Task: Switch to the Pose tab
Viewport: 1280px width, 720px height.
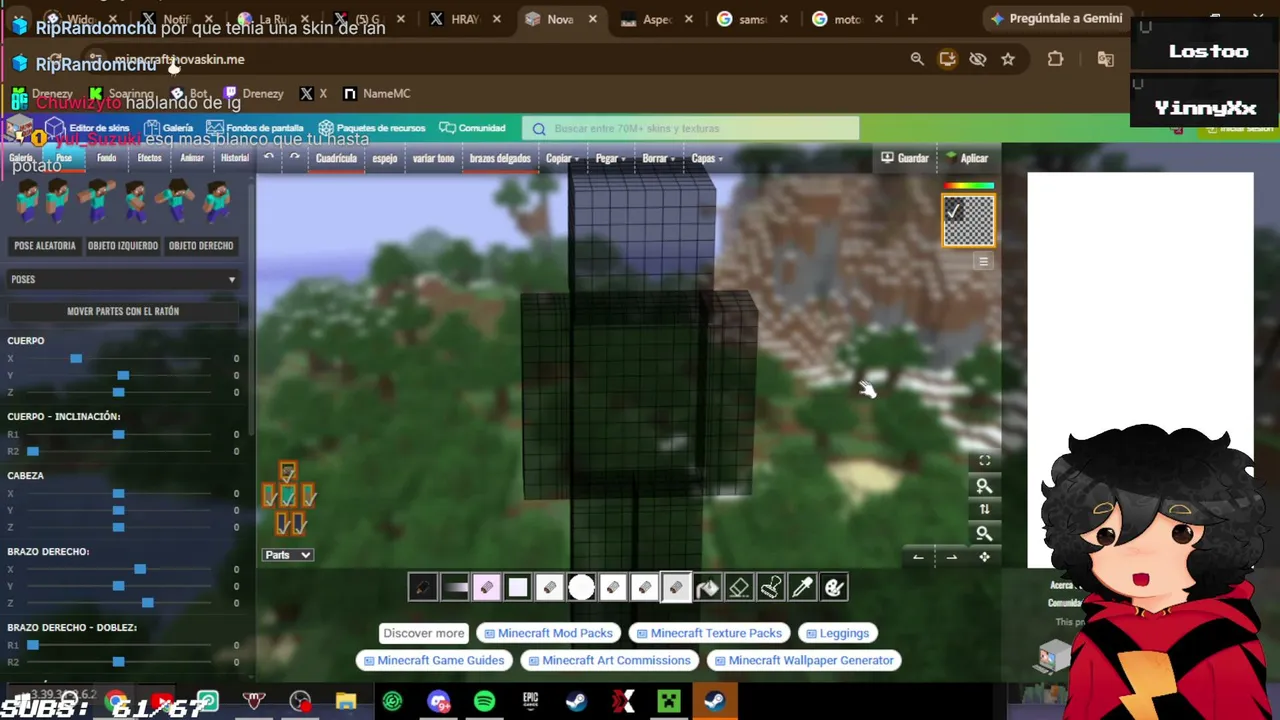Action: [64, 158]
